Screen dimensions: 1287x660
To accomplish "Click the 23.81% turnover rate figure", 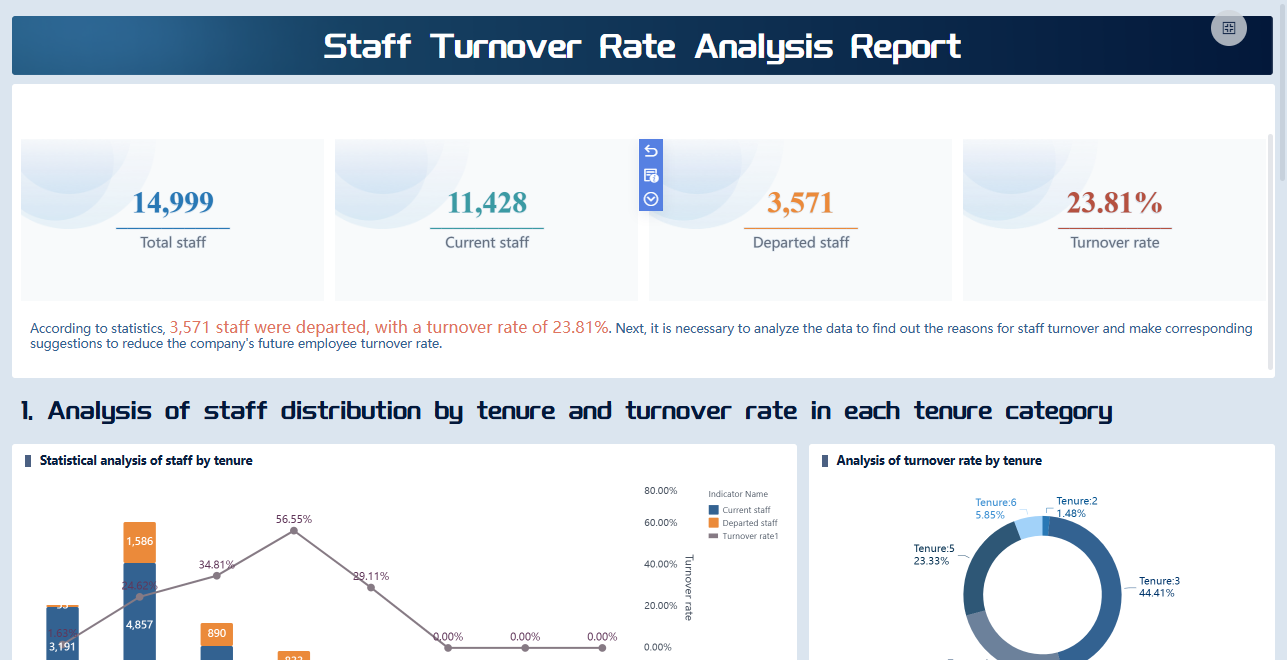I will point(1114,202).
